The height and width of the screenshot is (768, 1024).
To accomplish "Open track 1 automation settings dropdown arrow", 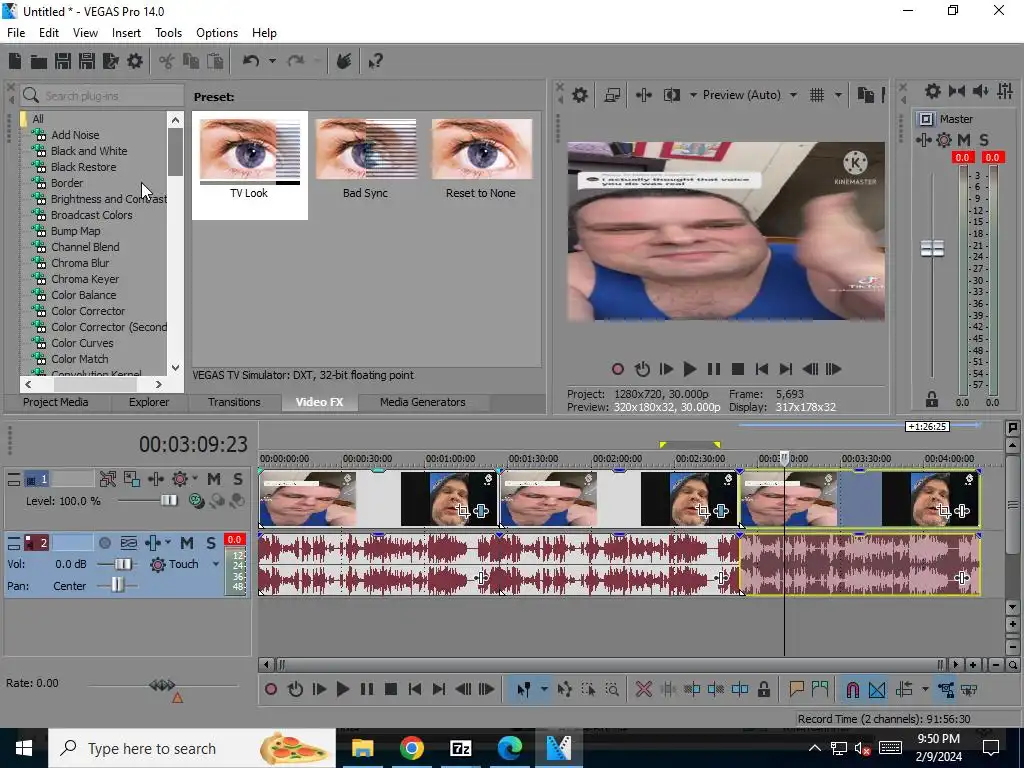I will click(195, 479).
